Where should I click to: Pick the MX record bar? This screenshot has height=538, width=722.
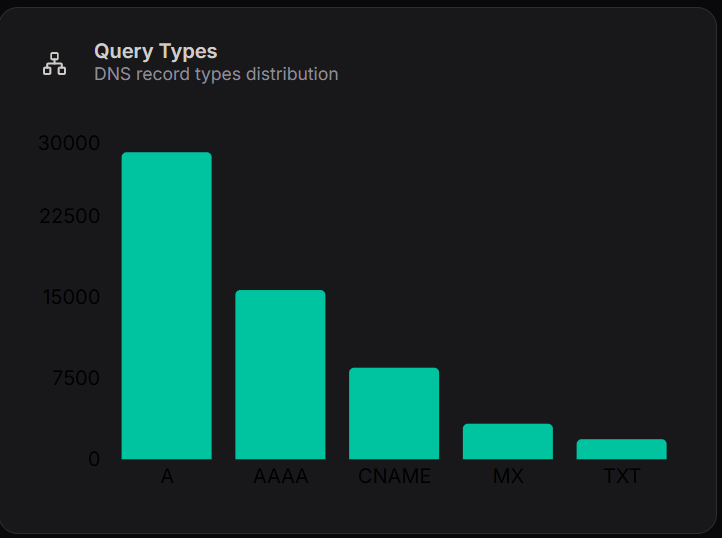[x=508, y=442]
